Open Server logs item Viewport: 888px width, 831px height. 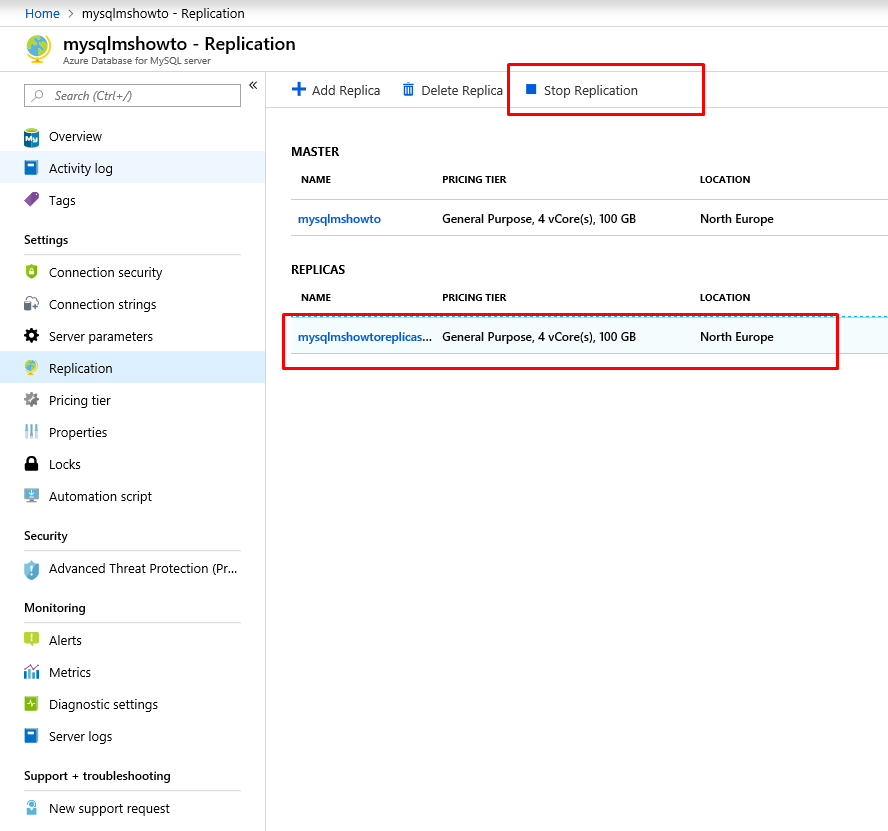pyautogui.click(x=133, y=736)
